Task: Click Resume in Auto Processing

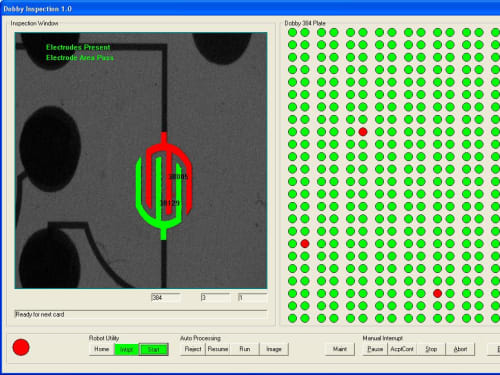Action: (218, 349)
